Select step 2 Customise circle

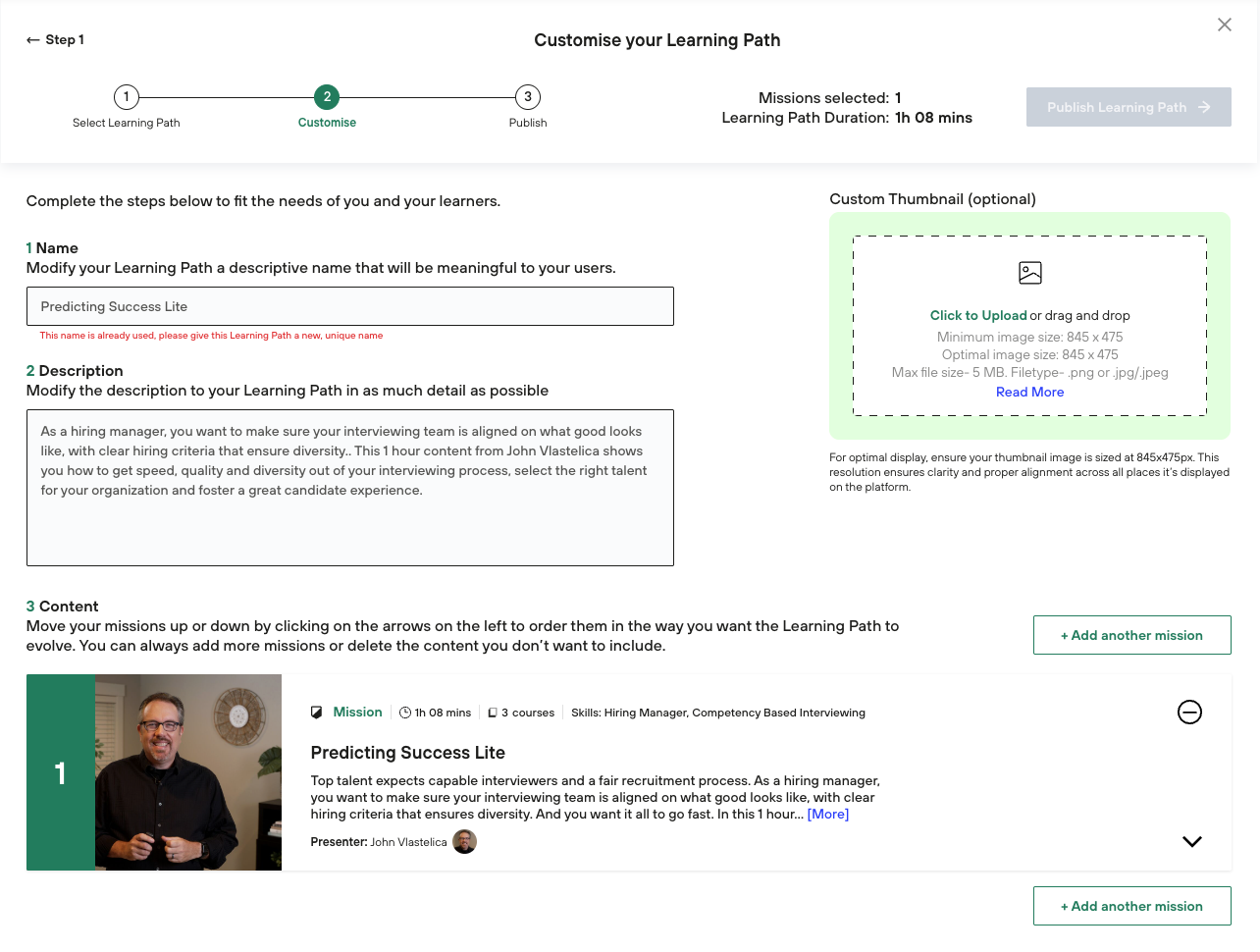(x=327, y=97)
